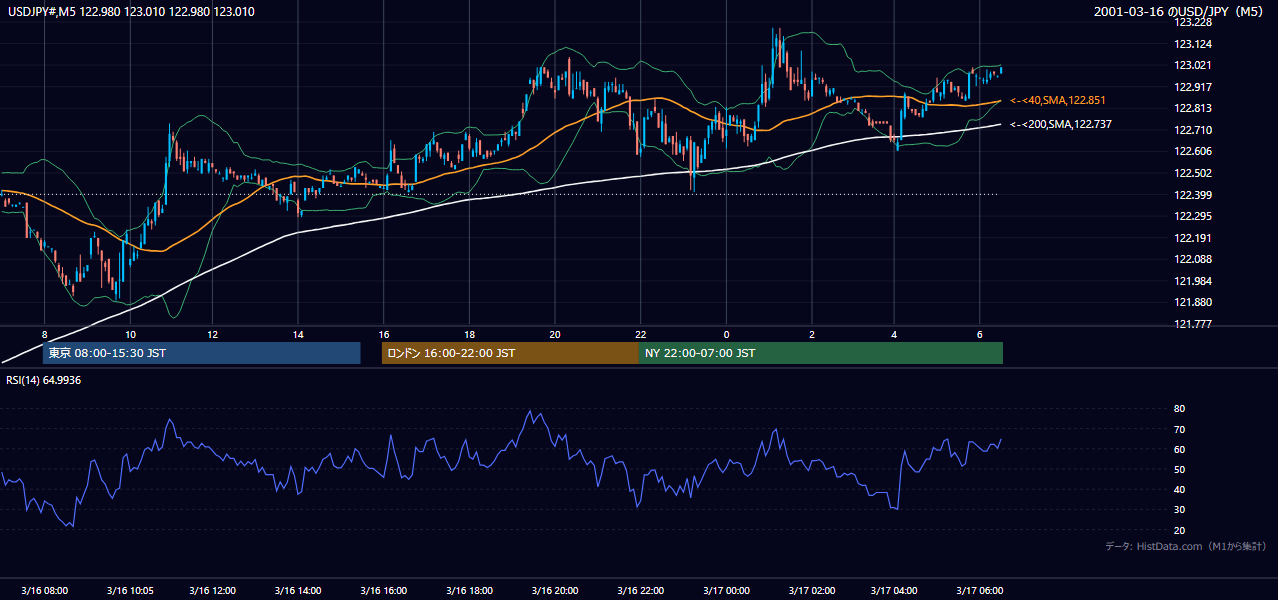Screen dimensions: 1278x600
Task: Click hour tick 22 under price chart
Action: [640, 335]
